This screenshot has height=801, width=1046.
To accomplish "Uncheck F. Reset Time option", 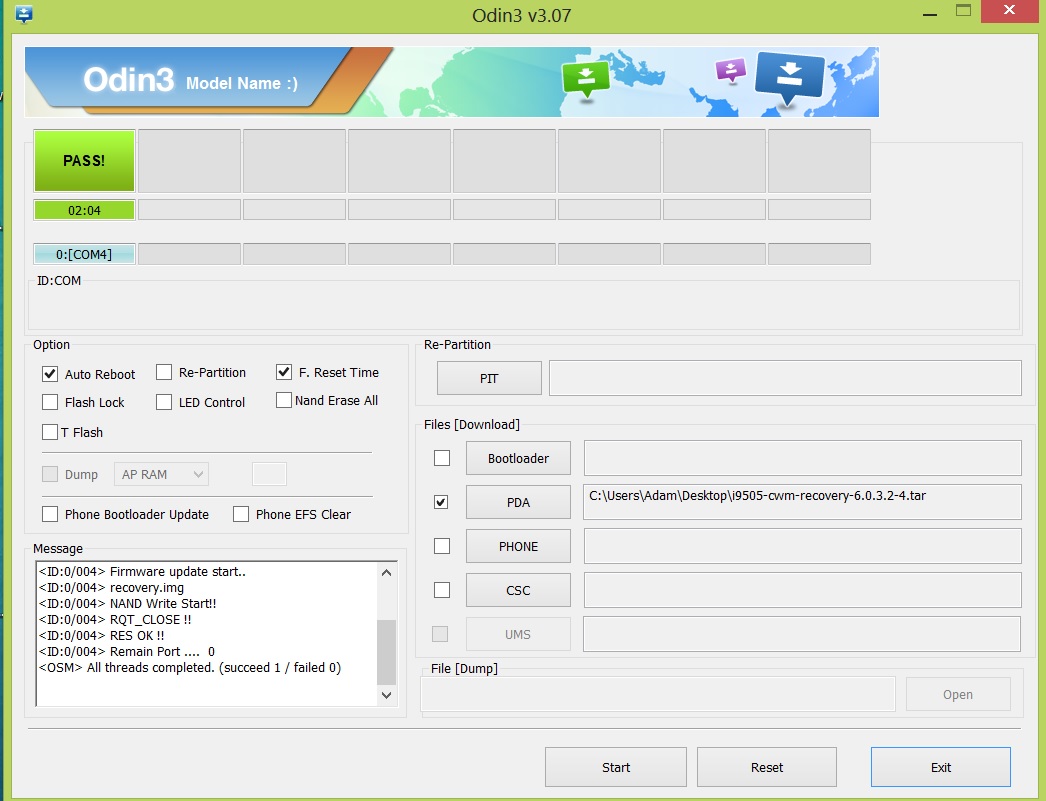I will [284, 372].
